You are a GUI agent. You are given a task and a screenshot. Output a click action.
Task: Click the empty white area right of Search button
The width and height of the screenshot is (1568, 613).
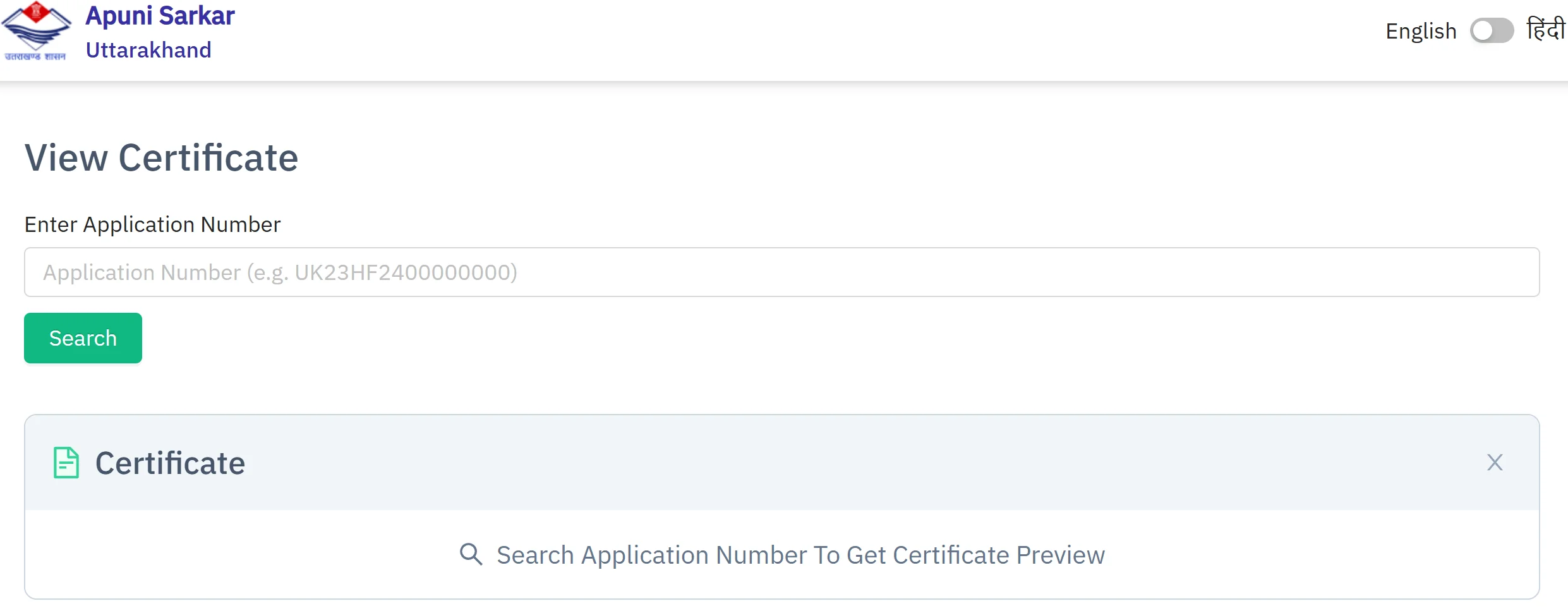(758, 338)
